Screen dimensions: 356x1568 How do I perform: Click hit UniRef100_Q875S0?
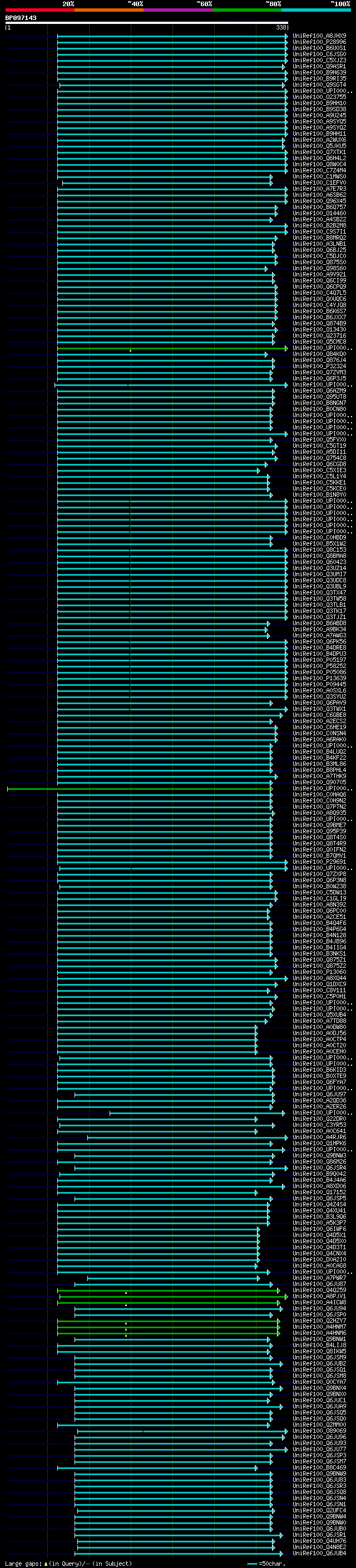point(319,263)
